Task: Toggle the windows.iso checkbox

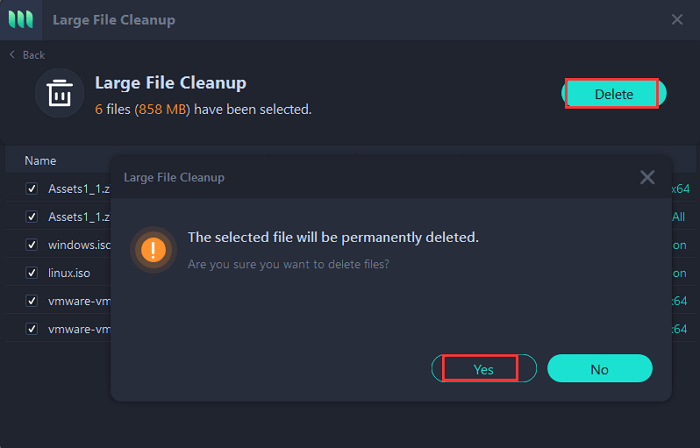Action: point(32,244)
